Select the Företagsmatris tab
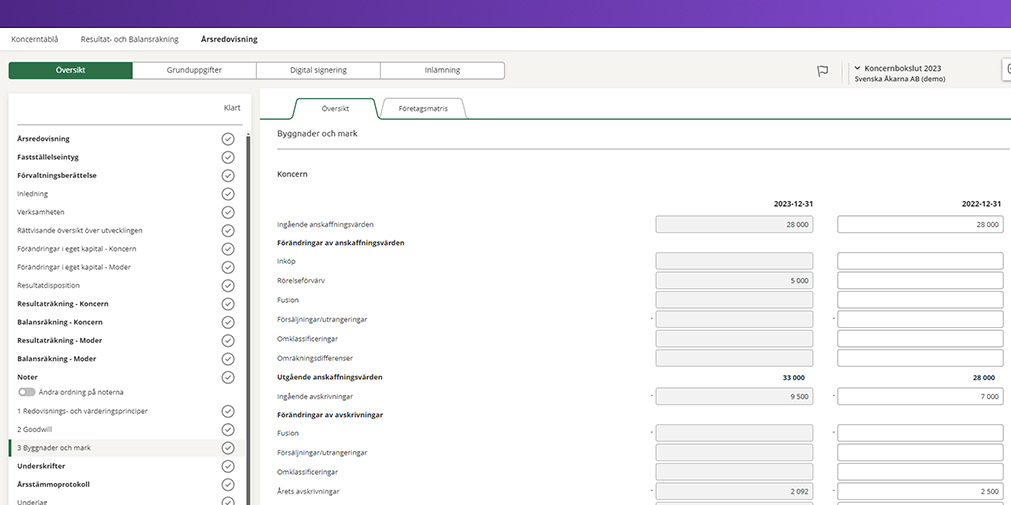 coord(424,109)
